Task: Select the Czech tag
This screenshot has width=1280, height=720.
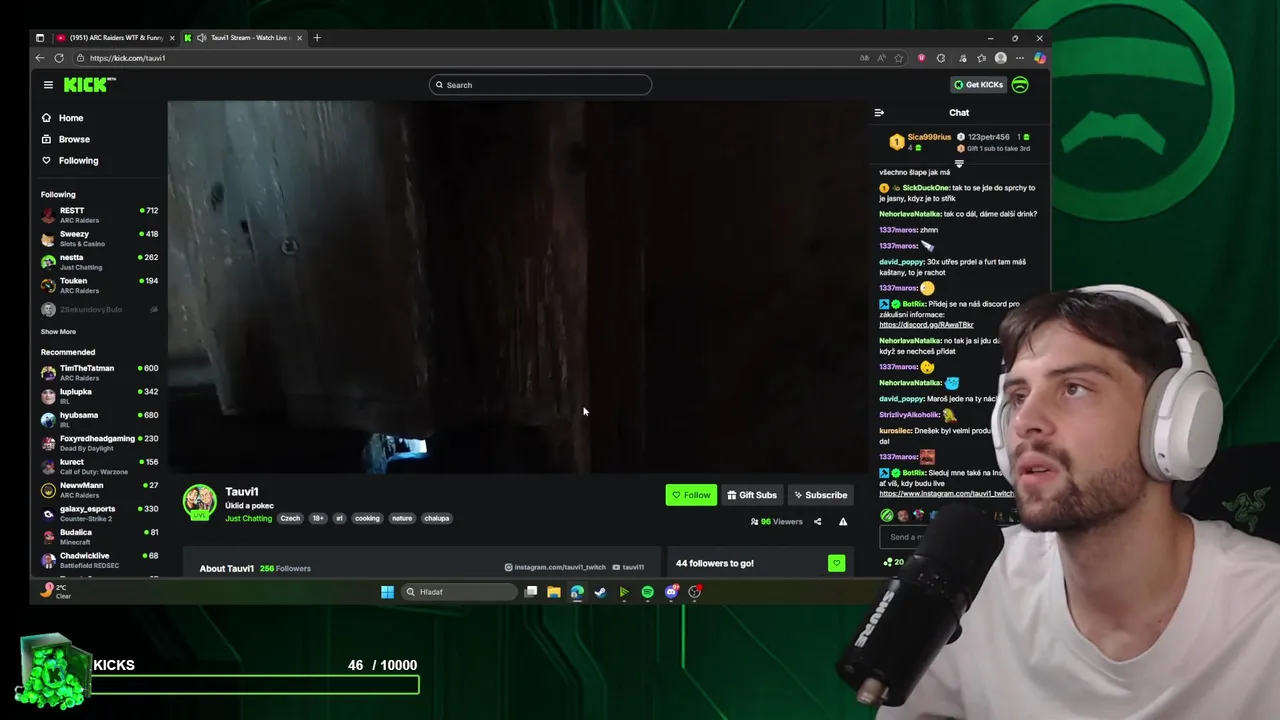Action: pyautogui.click(x=290, y=518)
